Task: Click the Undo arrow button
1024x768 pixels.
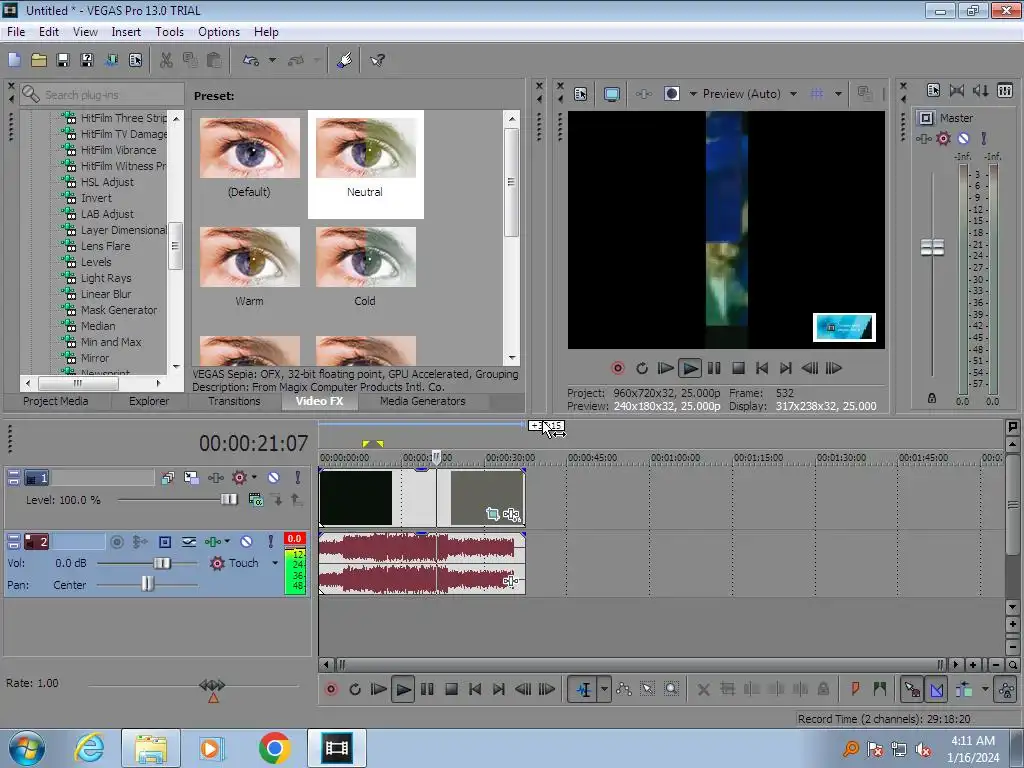Action: [251, 60]
